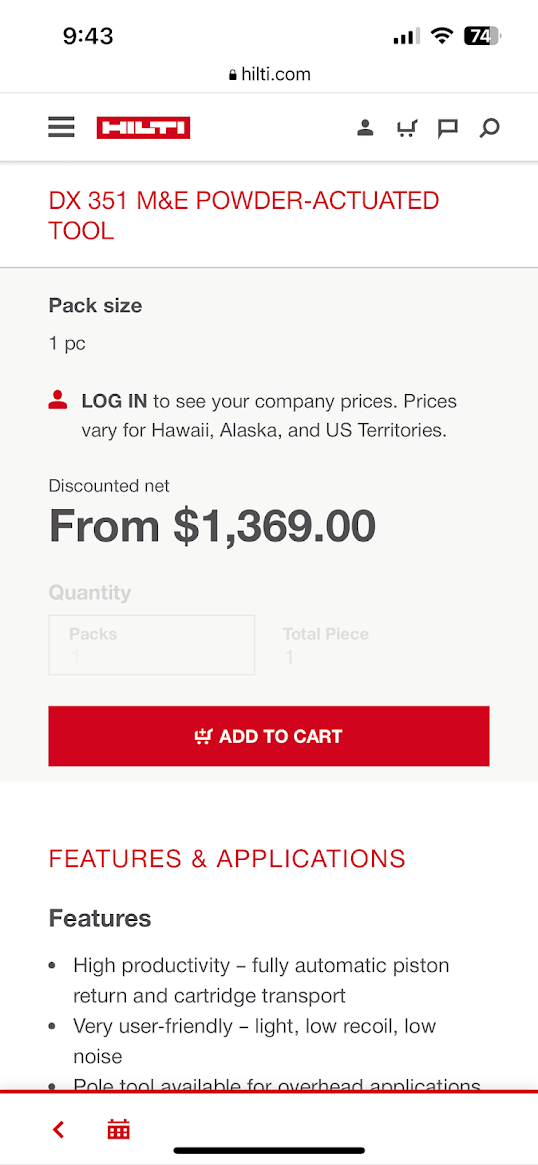Tap the From $1,369.00 price
The width and height of the screenshot is (538, 1165).
[x=213, y=525]
